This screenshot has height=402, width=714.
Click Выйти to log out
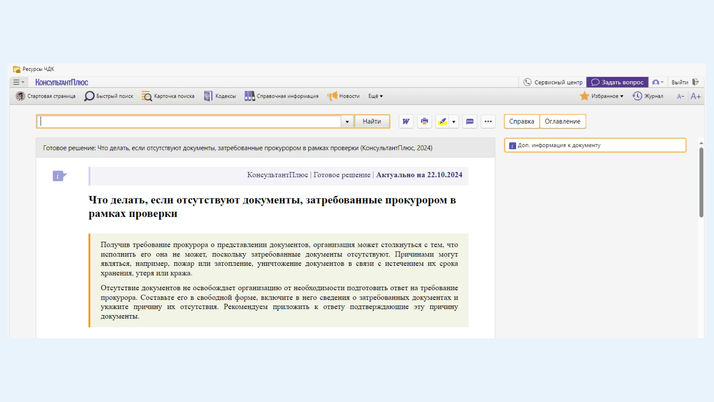click(x=684, y=82)
